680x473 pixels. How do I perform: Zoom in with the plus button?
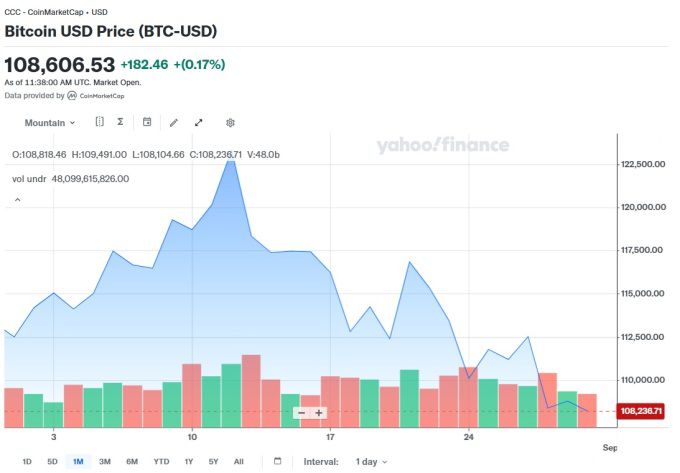[319, 412]
